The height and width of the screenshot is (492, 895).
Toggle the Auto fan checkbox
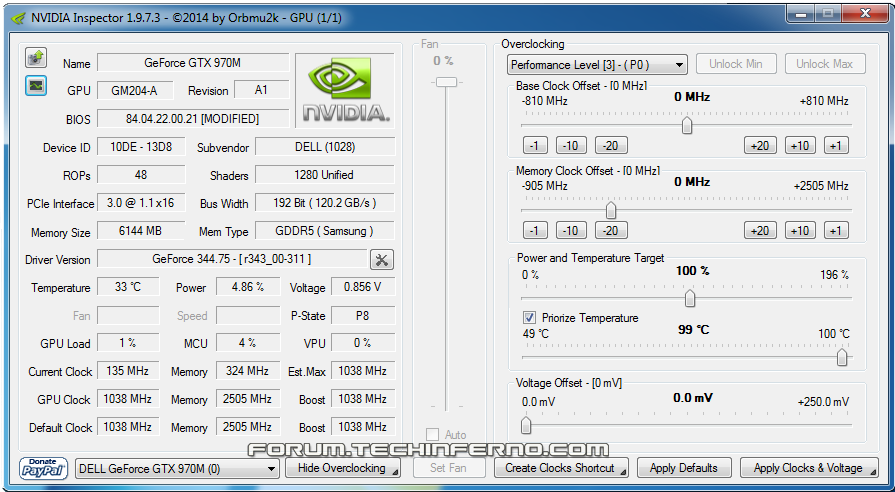[433, 435]
